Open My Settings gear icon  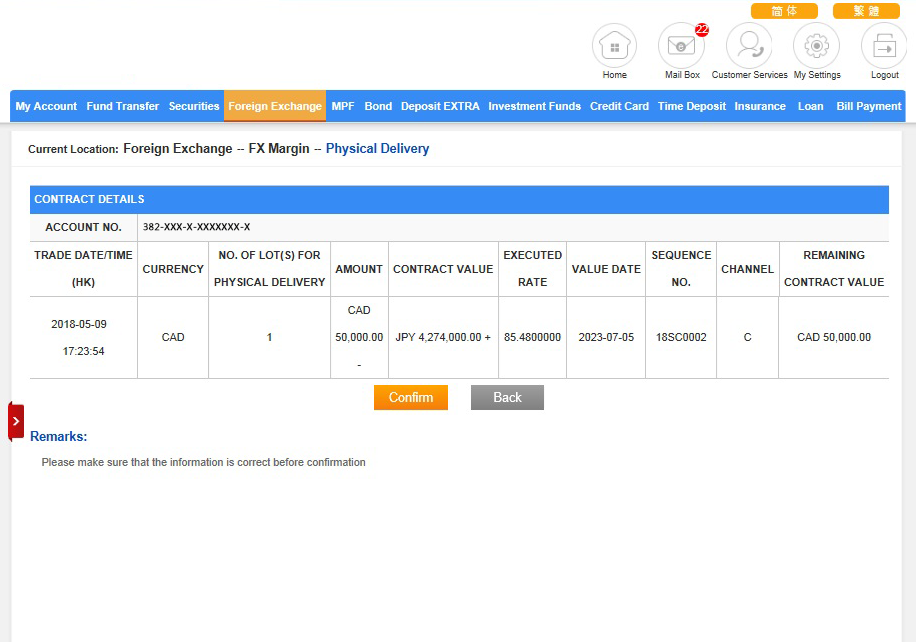(816, 46)
